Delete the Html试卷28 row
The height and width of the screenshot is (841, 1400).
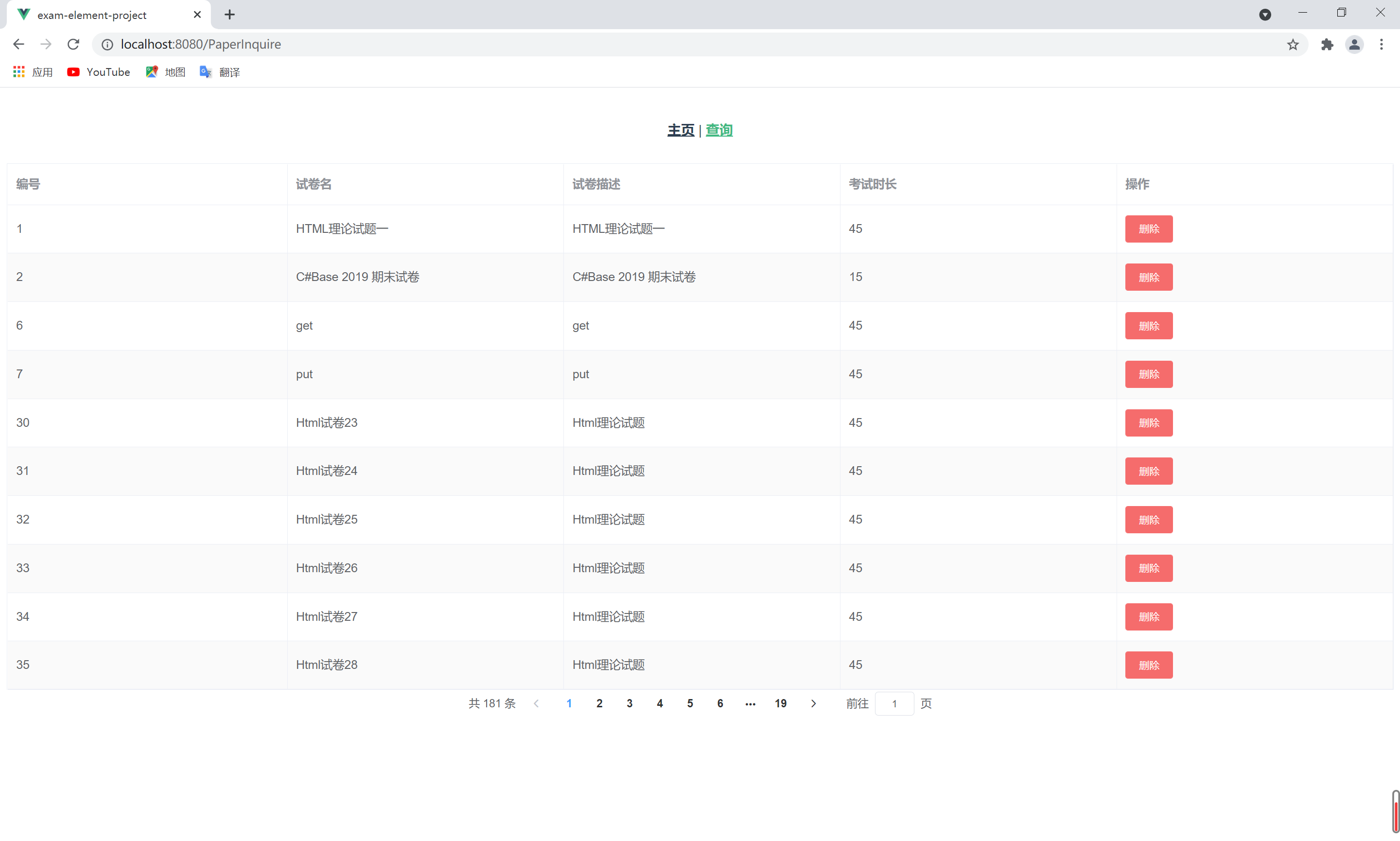tap(1149, 665)
